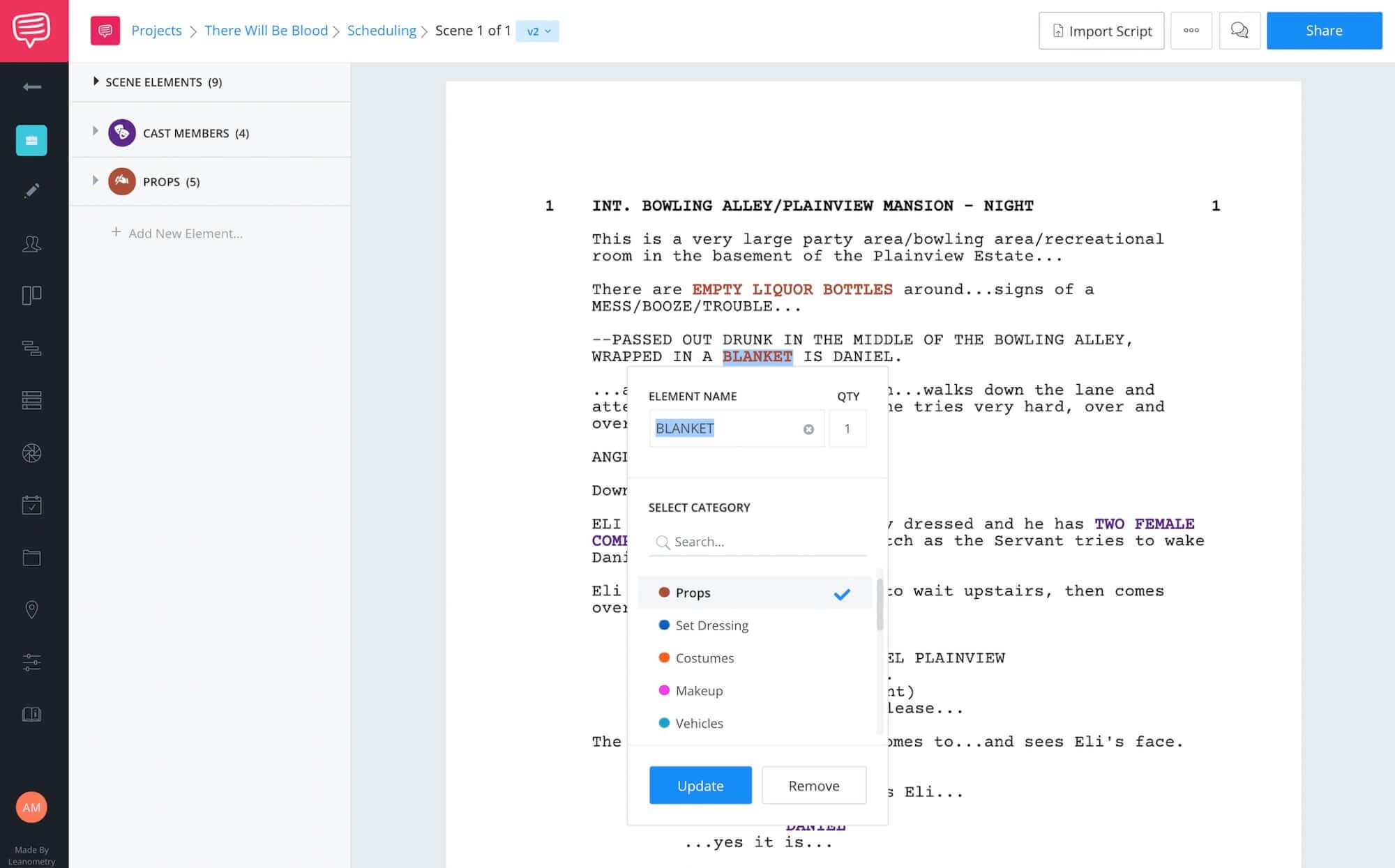The image size is (1395, 868).
Task: Click the category list scrollbar
Action: [x=880, y=604]
